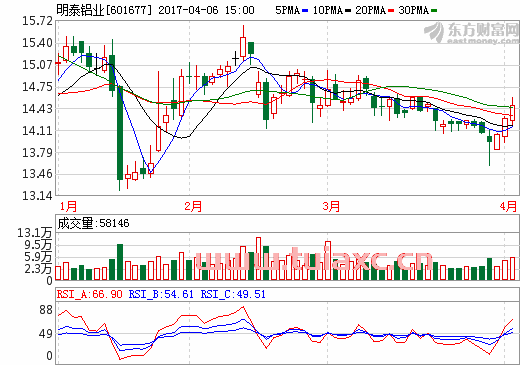Click the 1月 month marker

point(68,206)
